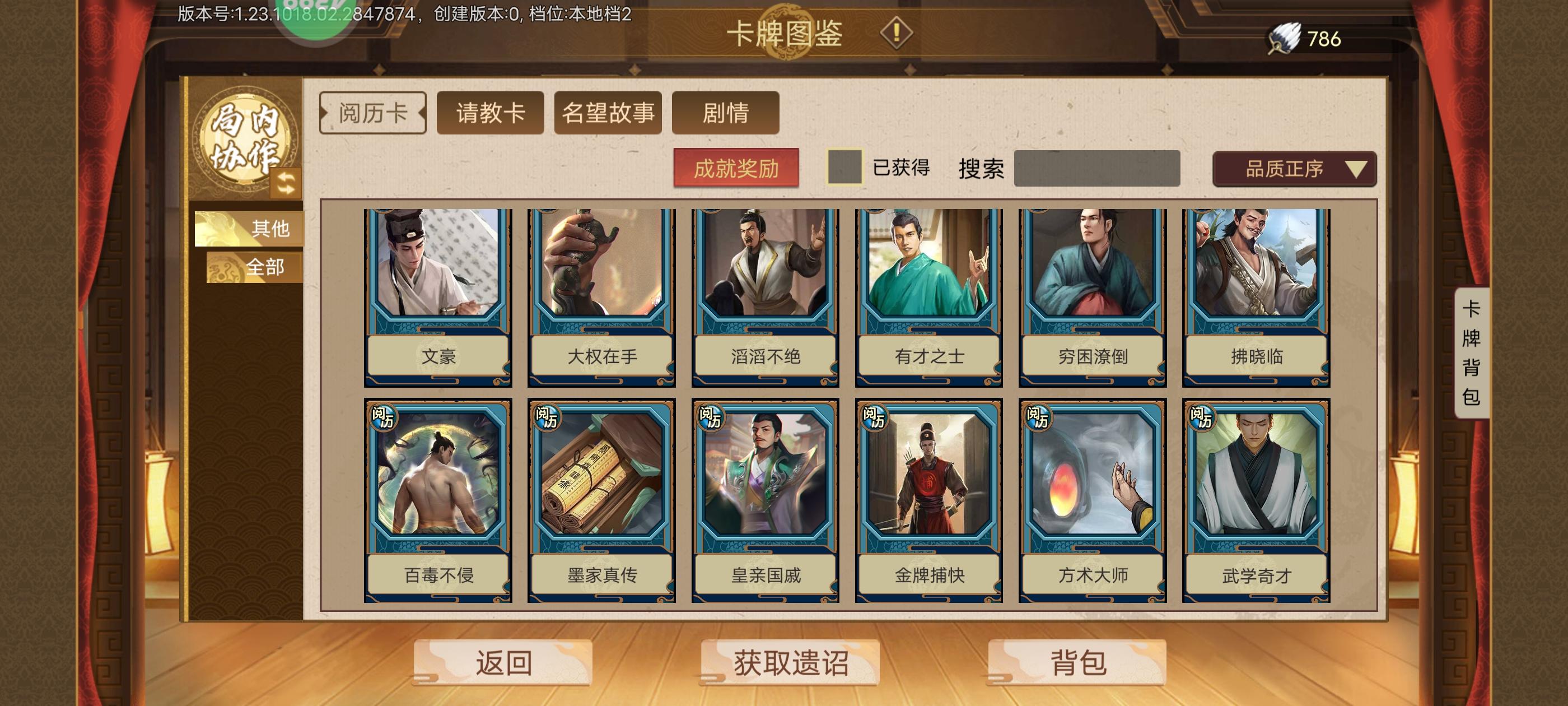Click the 局内协作 round emblem
Screen dimensions: 1568x706
point(245,138)
